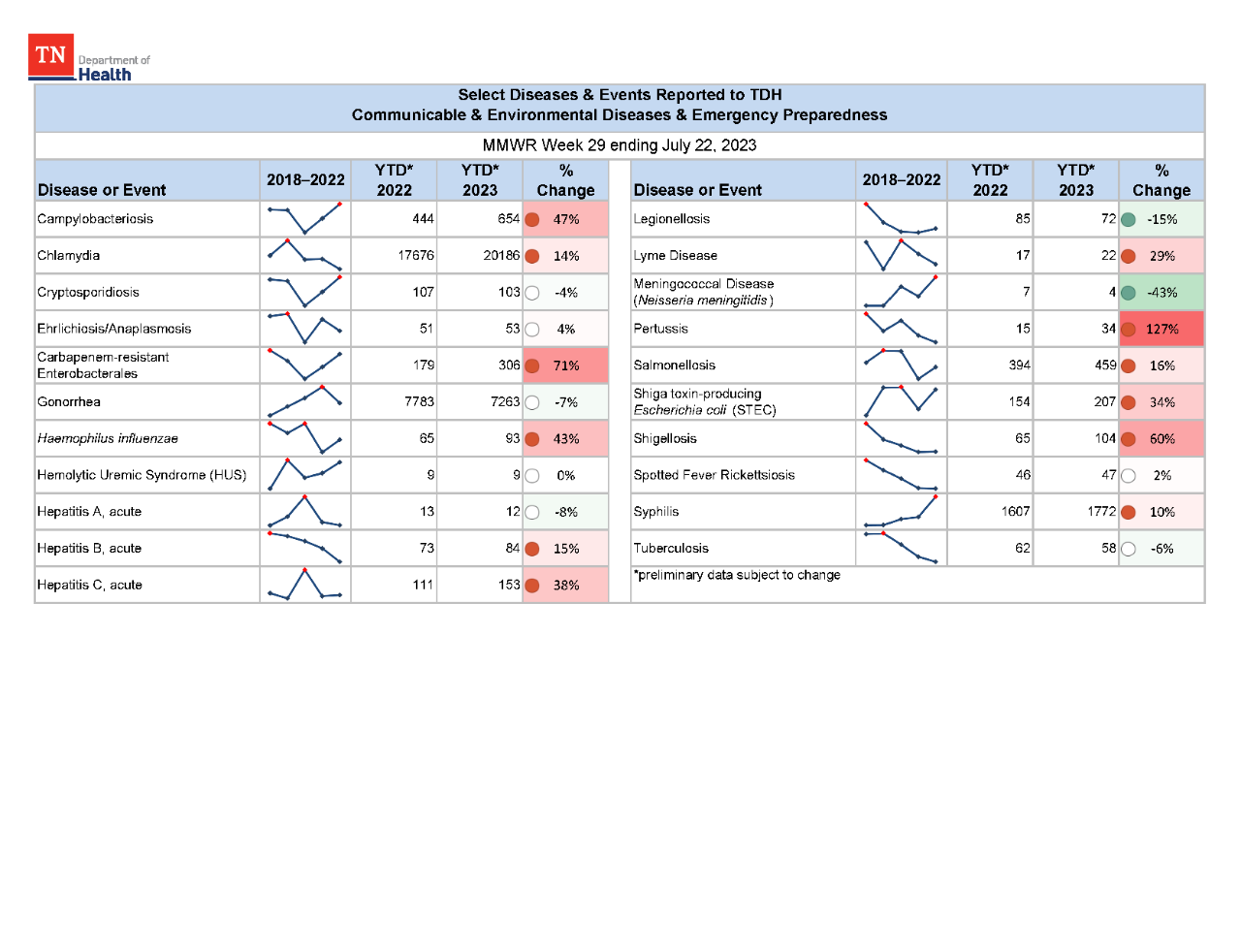Select the Pertussis 127% red indicator dot
The image size is (1241, 952).
(1128, 329)
